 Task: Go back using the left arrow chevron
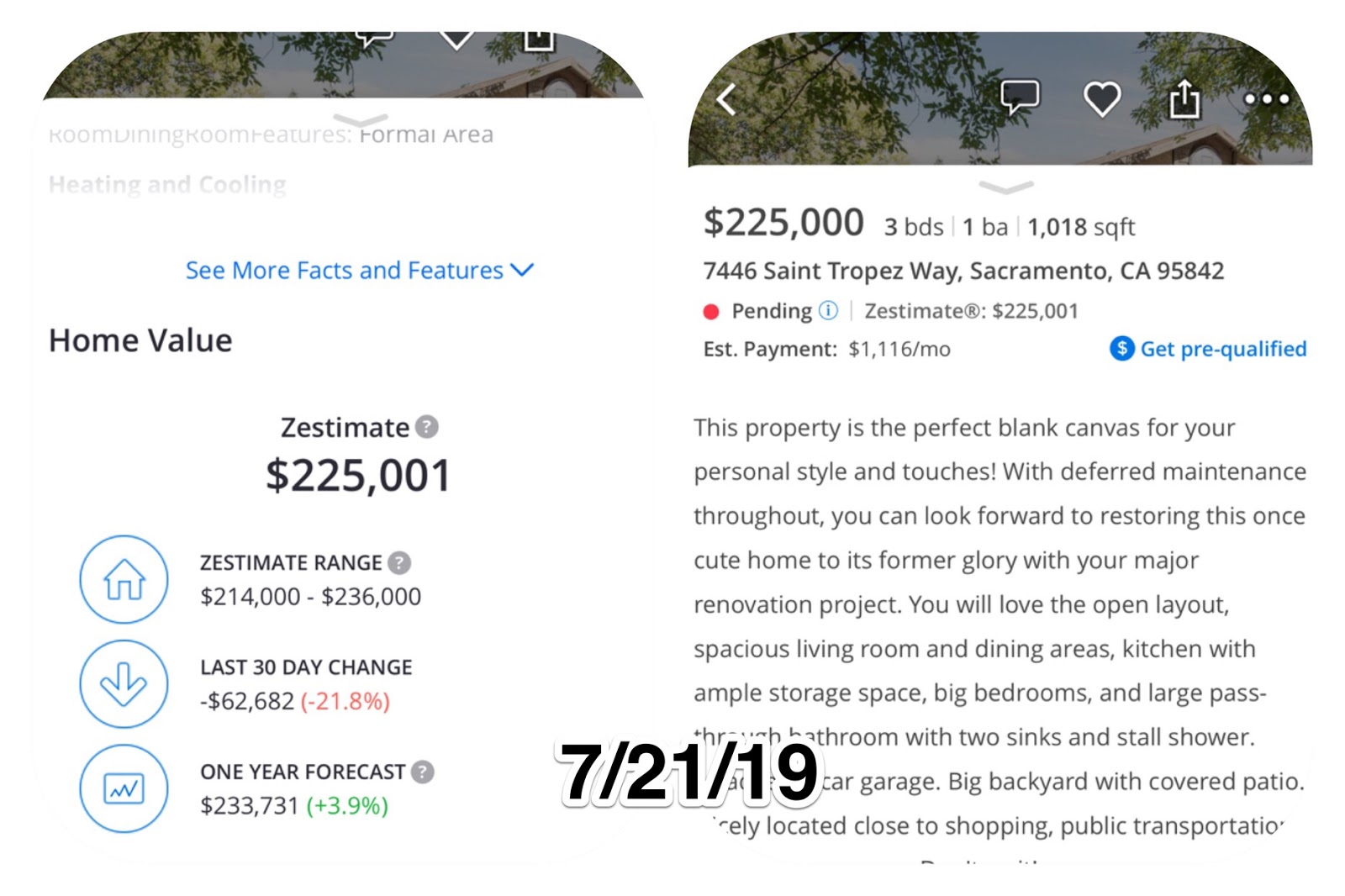click(725, 98)
